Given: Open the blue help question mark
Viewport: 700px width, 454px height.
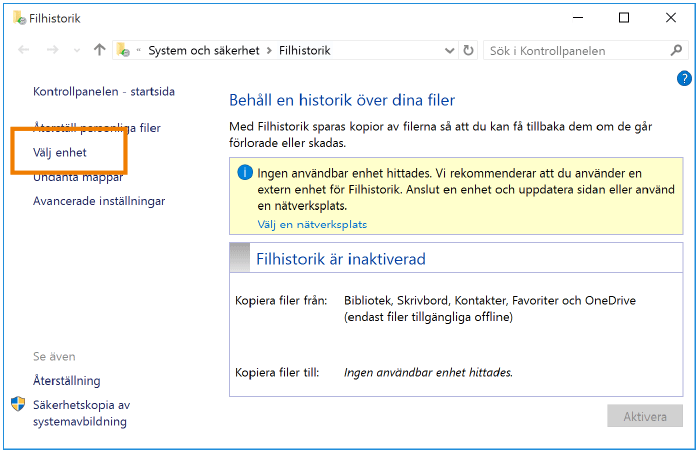Looking at the screenshot, I should pos(684,77).
